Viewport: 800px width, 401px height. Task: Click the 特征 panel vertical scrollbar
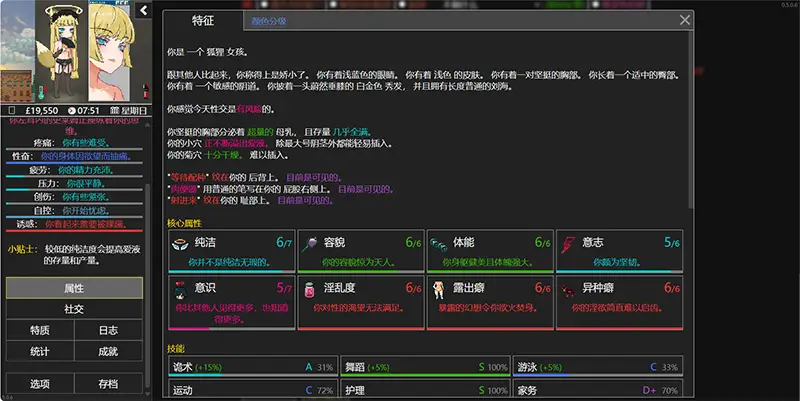pyautogui.click(x=691, y=120)
